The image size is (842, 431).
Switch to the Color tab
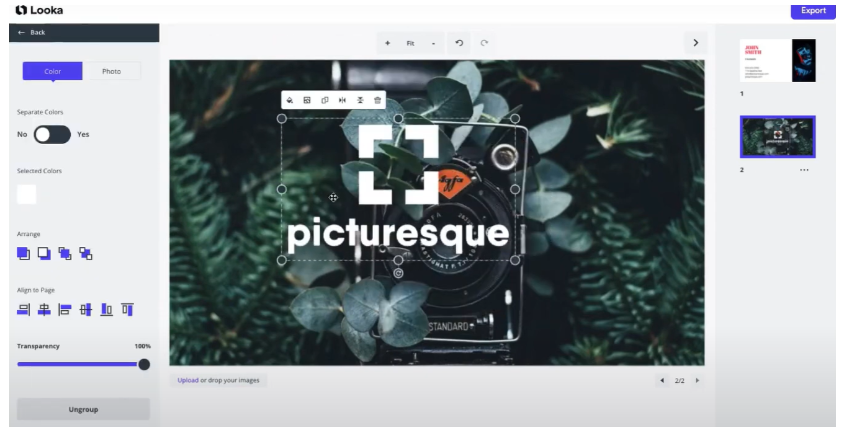[x=53, y=71]
